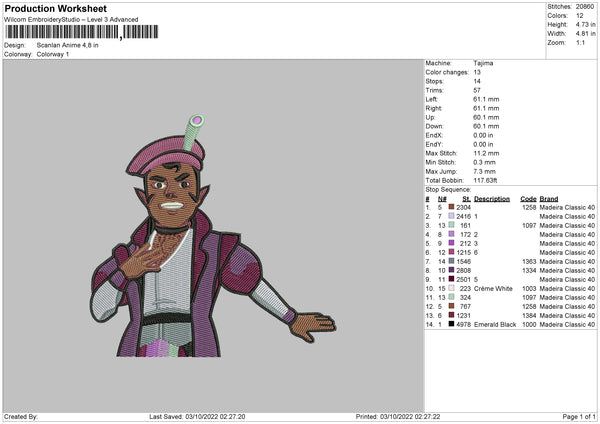600x424 pixels.
Task: Click the pale lilac swatch in stop 2
Action: pos(452,216)
